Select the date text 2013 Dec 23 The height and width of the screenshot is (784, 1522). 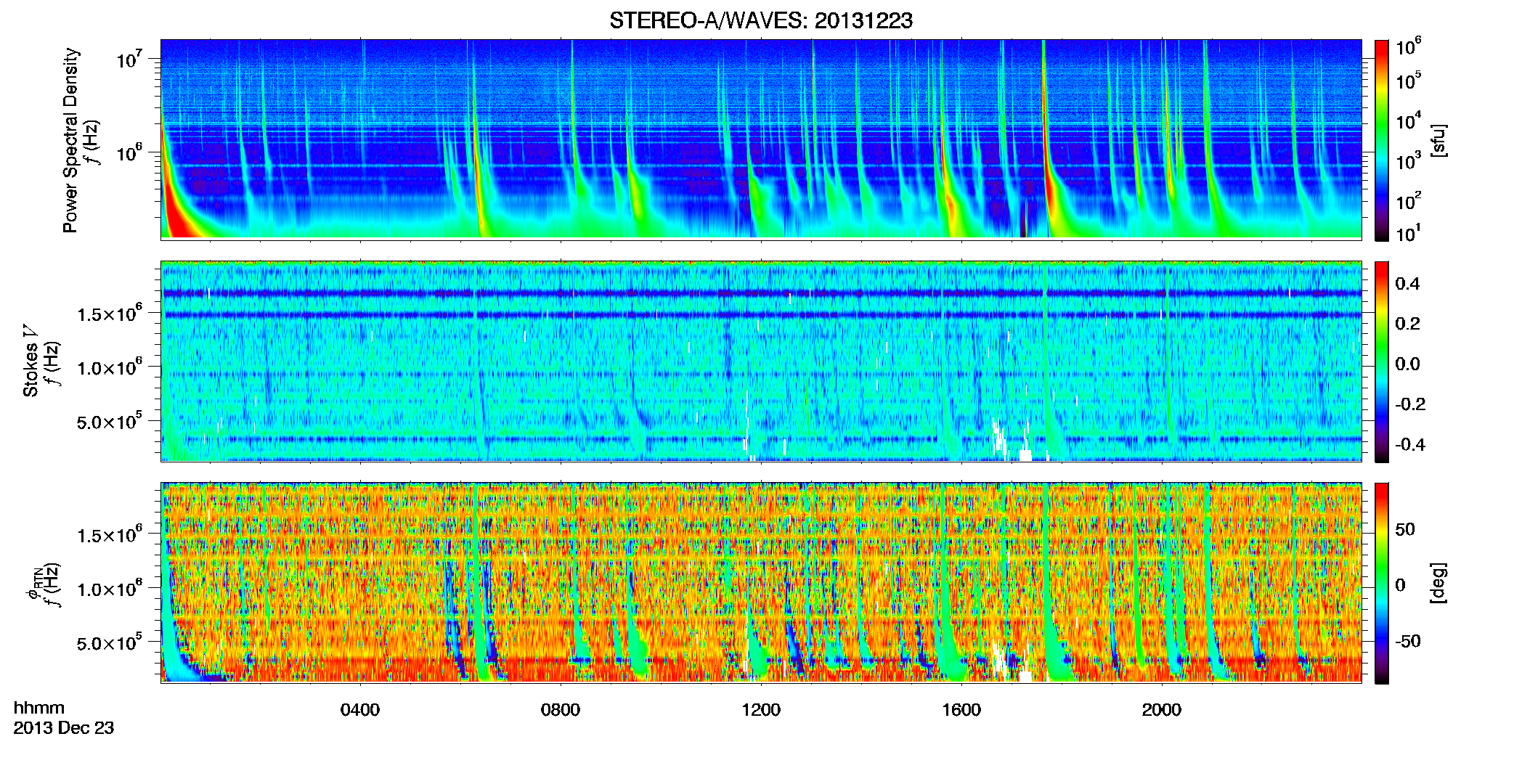click(64, 728)
